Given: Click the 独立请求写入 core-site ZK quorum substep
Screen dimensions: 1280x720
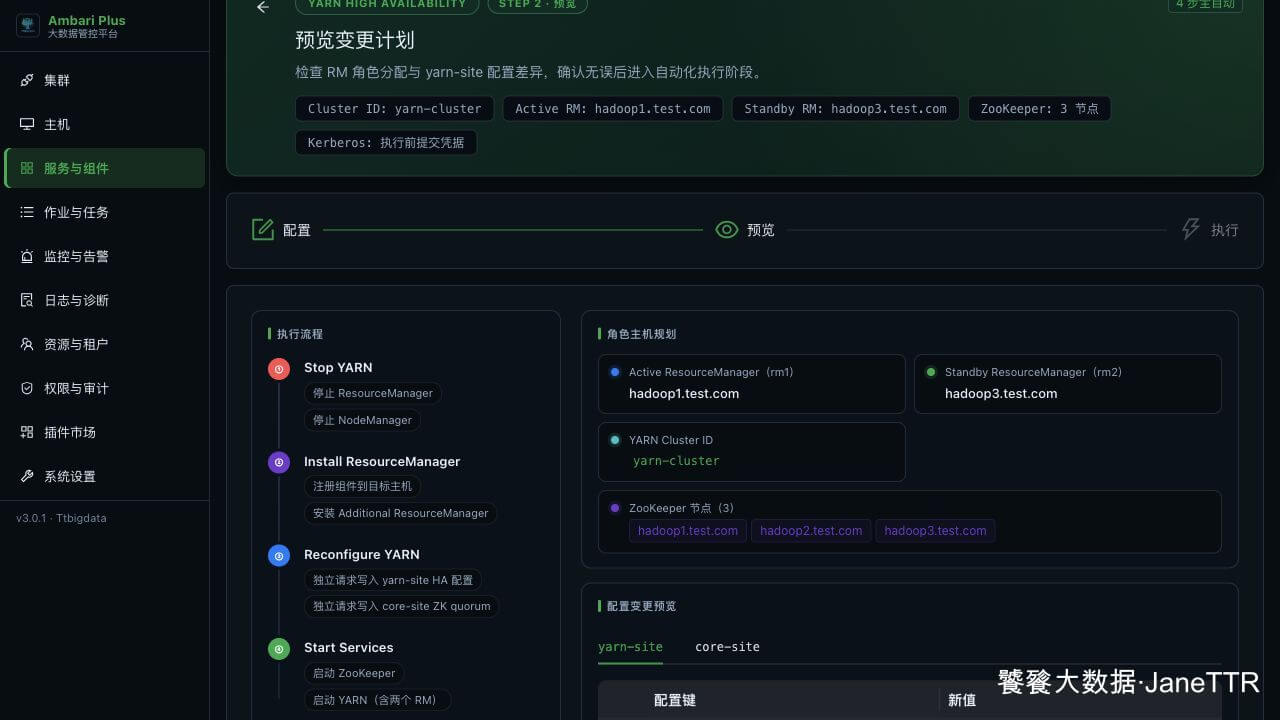Looking at the screenshot, I should pos(401,607).
